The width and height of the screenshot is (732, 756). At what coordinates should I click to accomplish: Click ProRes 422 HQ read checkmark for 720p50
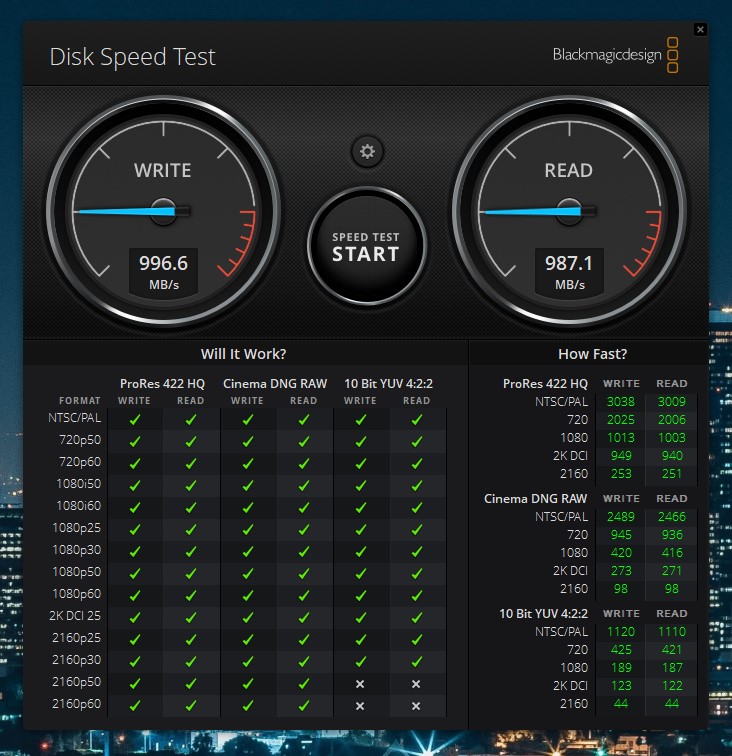(x=191, y=441)
